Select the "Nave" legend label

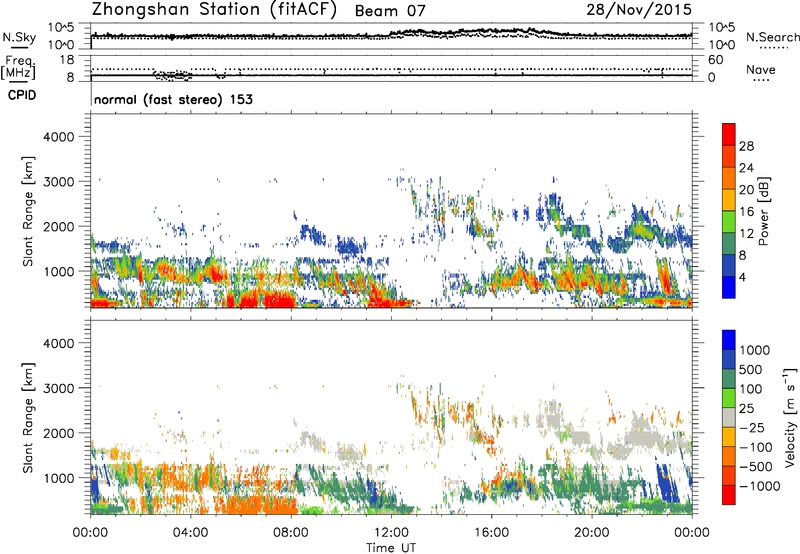coord(760,70)
